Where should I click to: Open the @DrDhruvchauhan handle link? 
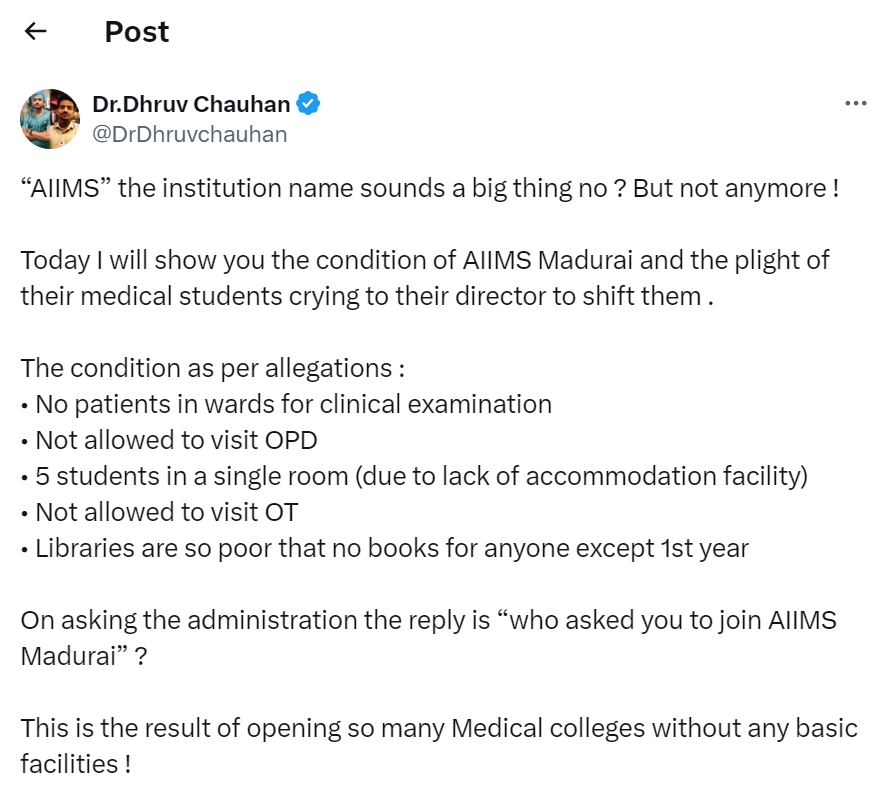[x=190, y=134]
